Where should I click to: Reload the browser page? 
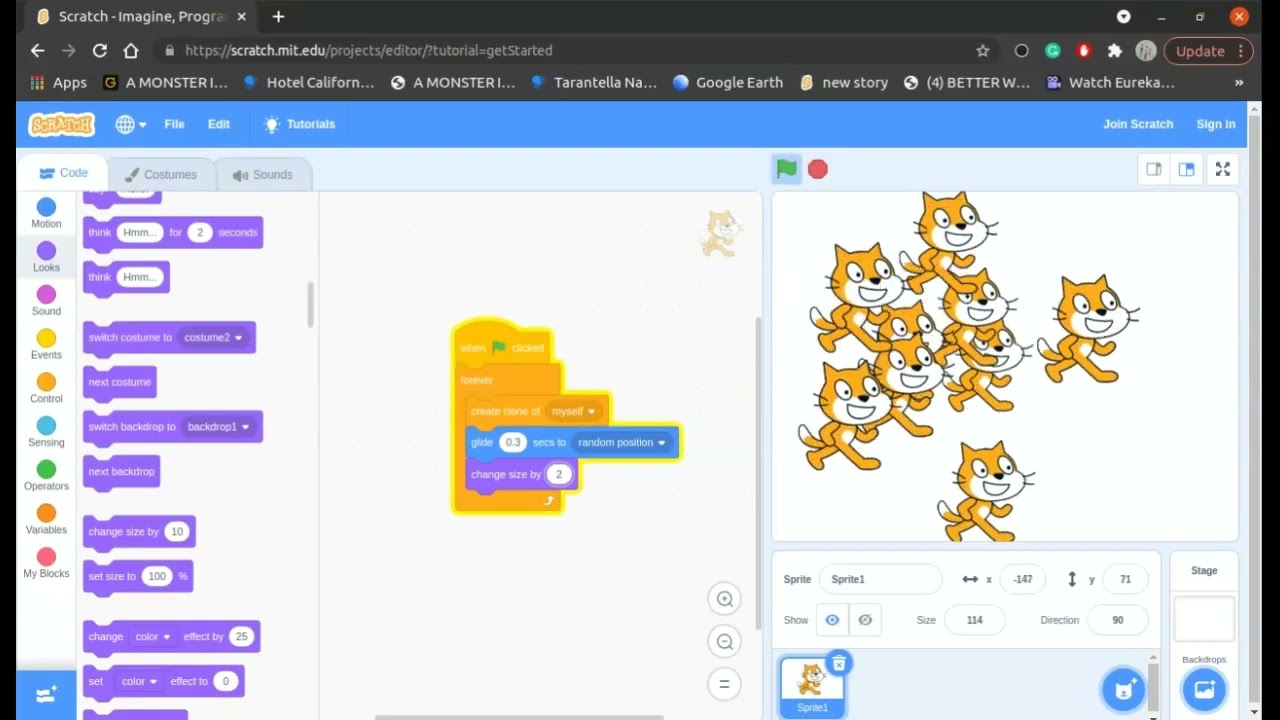[100, 50]
